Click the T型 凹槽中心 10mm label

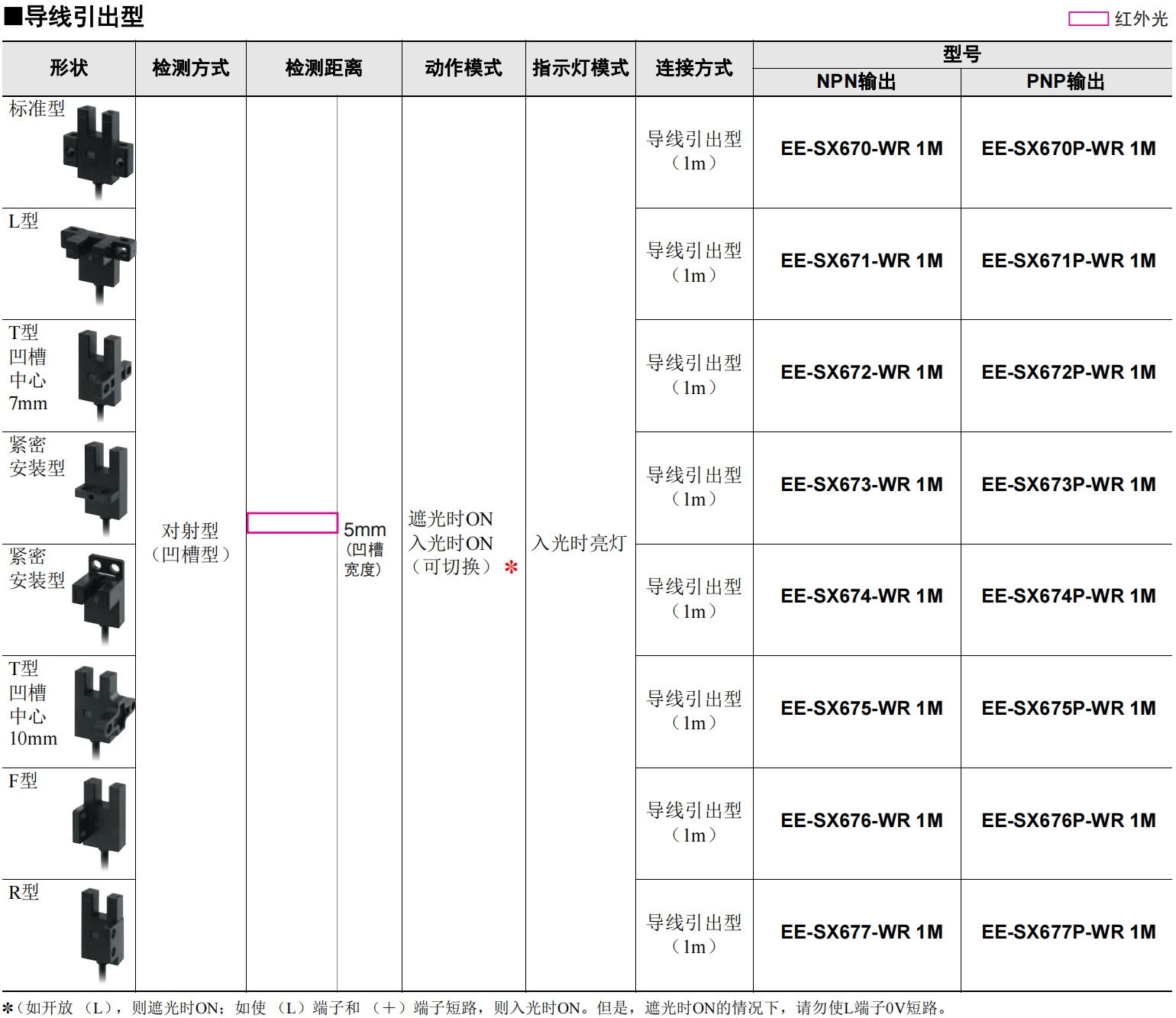[x=33, y=703]
